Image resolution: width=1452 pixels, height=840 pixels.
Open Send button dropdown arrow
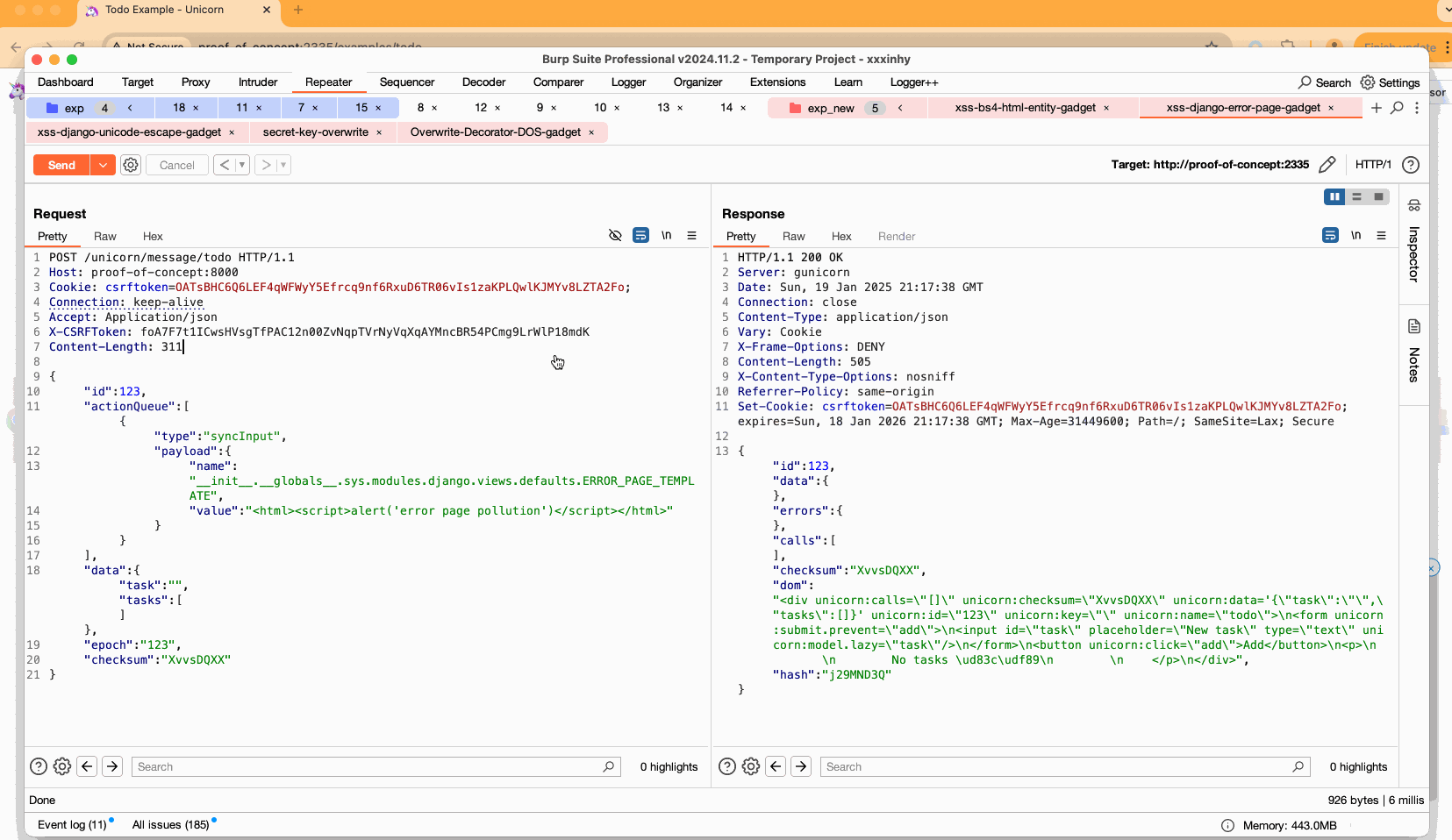click(x=104, y=165)
